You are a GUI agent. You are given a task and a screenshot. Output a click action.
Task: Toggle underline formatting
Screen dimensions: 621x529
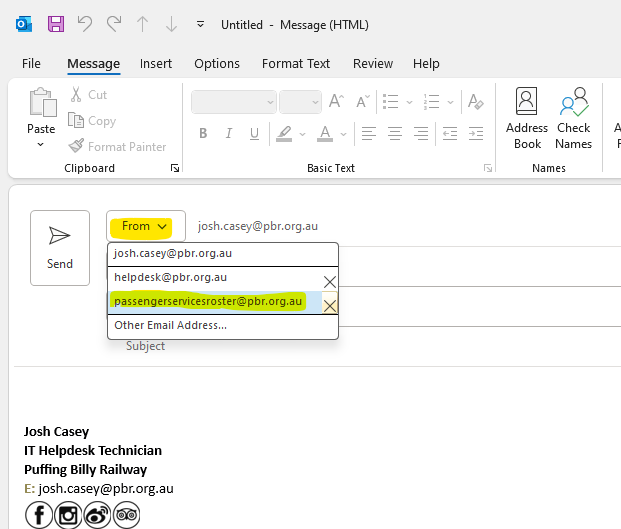click(254, 134)
